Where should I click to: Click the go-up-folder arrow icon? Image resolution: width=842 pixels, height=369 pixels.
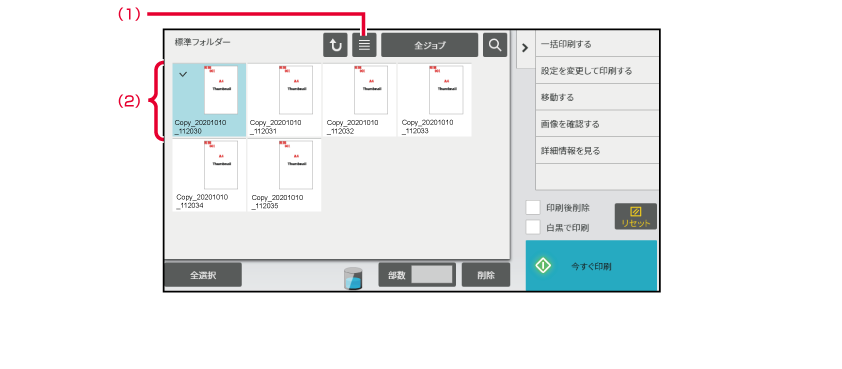335,45
